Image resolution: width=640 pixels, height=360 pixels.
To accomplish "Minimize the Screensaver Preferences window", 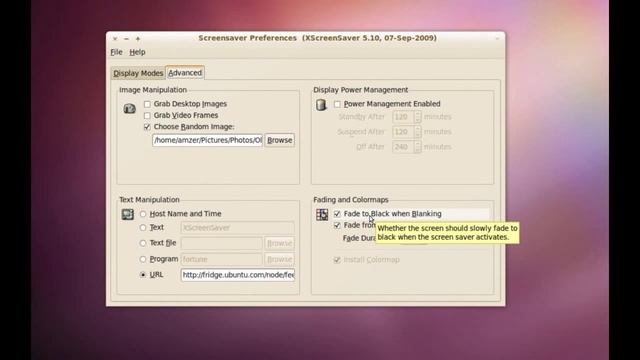I will tap(126, 38).
